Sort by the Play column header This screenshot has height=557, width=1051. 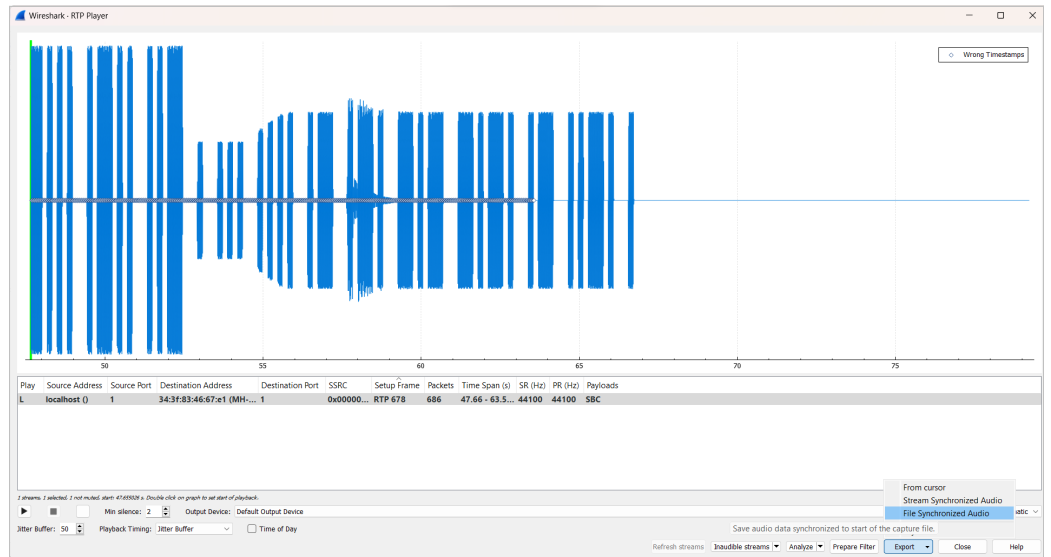pos(27,385)
